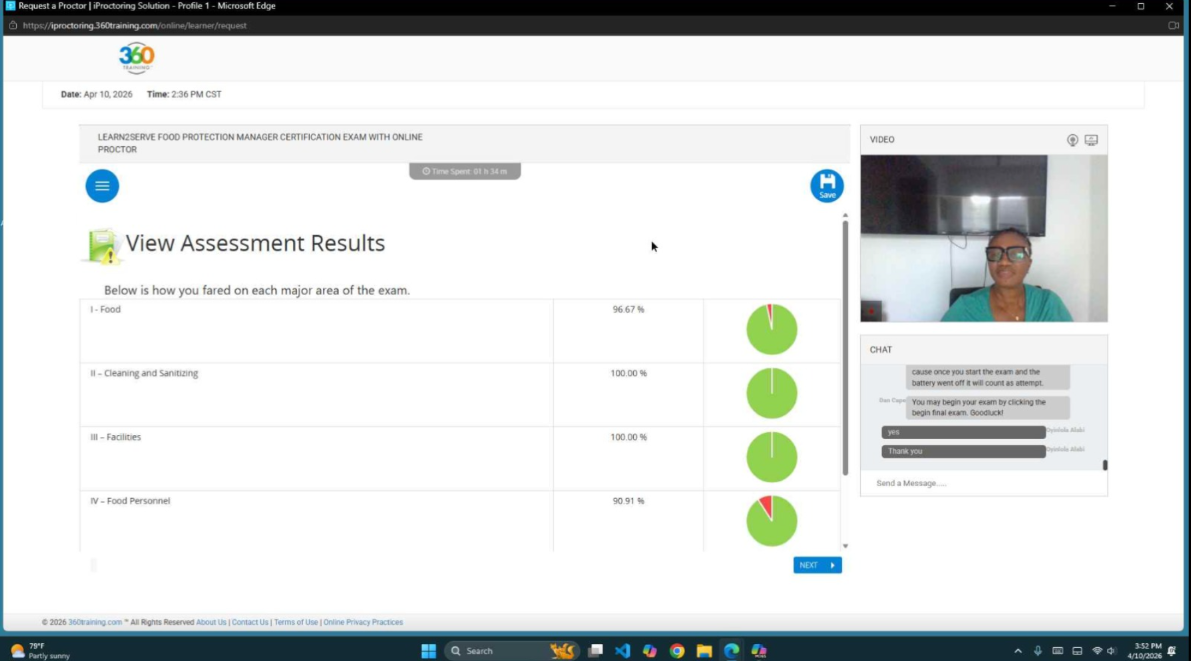Click the Time: 2:36 PM CST text

coord(184,94)
